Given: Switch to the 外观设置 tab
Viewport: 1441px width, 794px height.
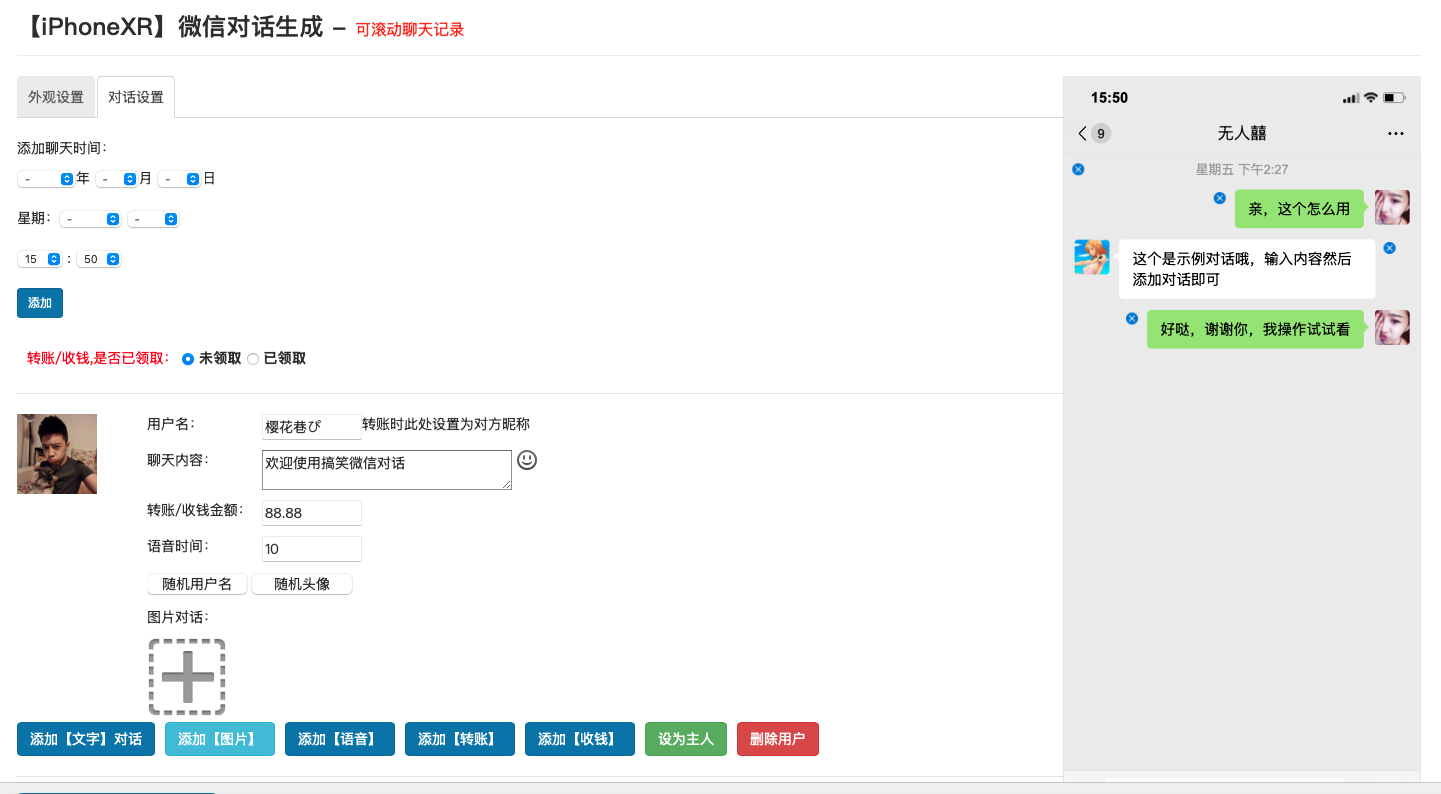Looking at the screenshot, I should tap(56, 97).
